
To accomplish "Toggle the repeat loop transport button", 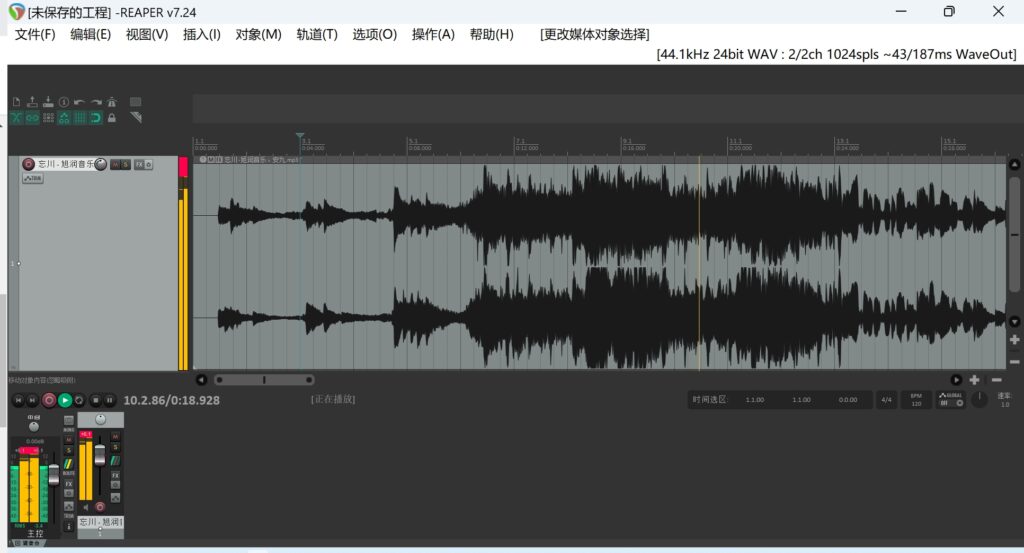I will point(79,400).
